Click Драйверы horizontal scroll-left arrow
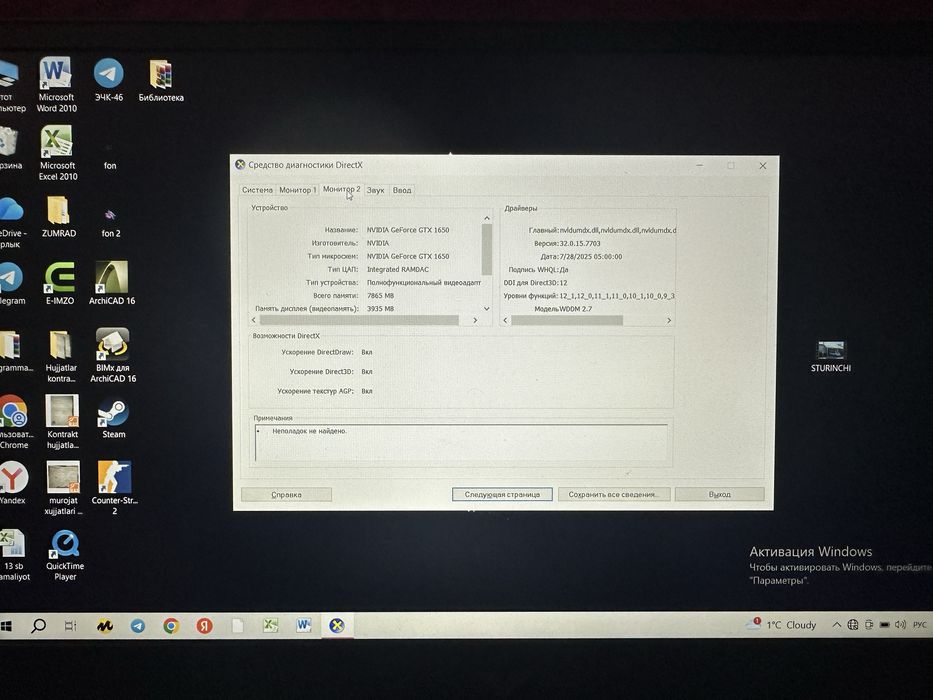Screen dimensions: 933x700 pos(506,320)
